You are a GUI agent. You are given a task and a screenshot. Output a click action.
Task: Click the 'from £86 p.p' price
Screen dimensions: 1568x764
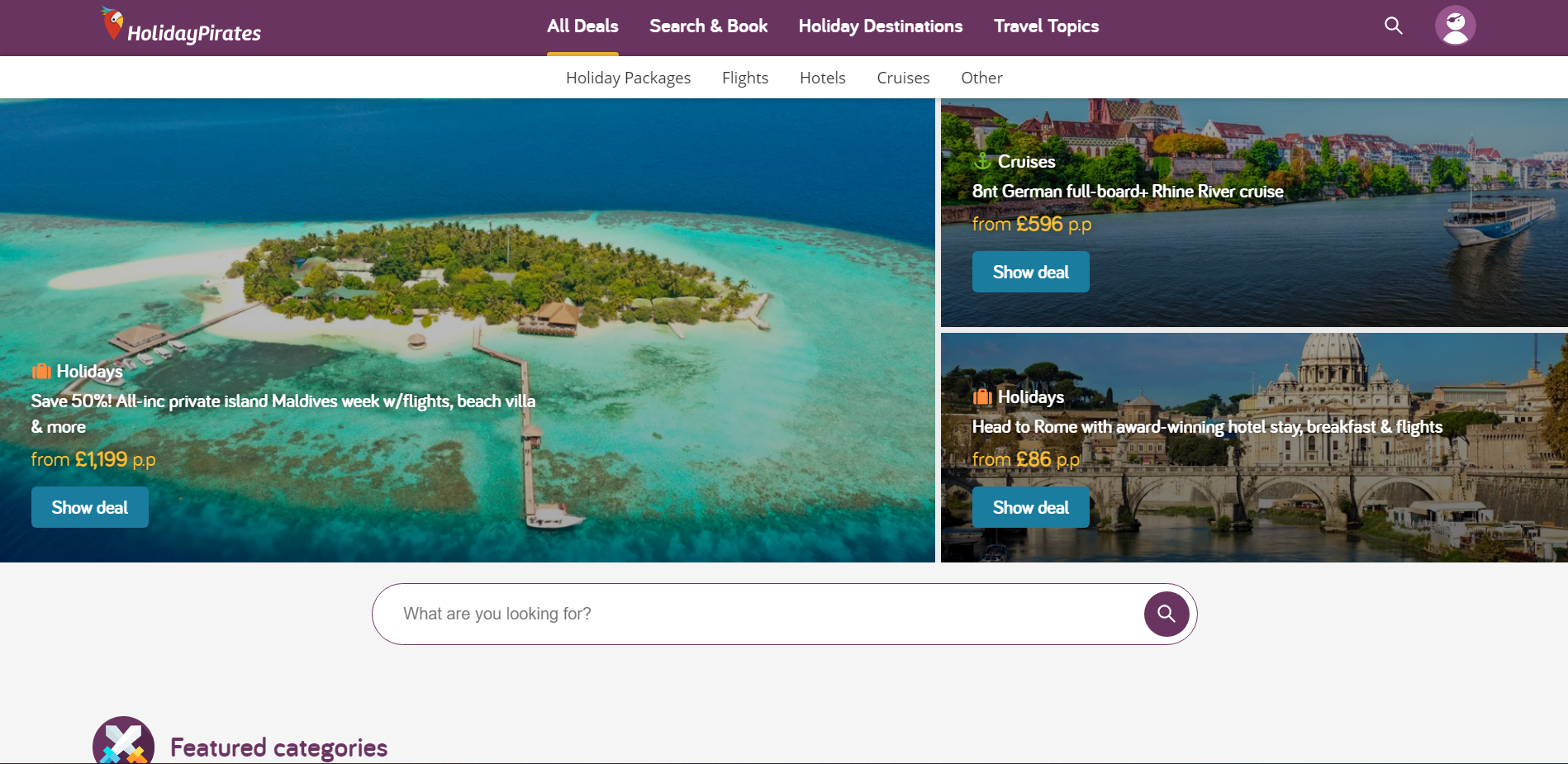[1026, 459]
